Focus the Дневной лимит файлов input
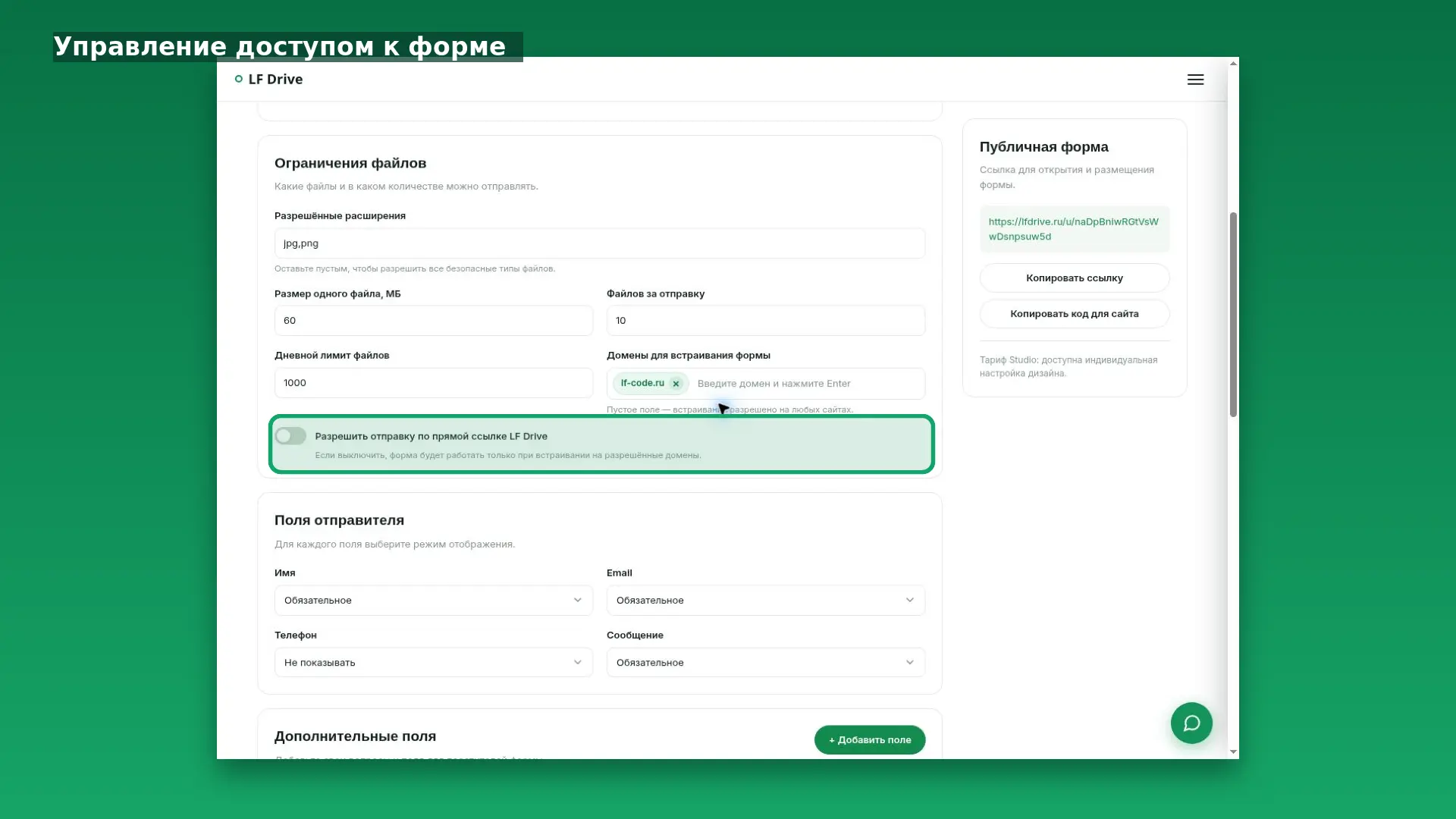Viewport: 1456px width, 819px height. click(x=433, y=383)
